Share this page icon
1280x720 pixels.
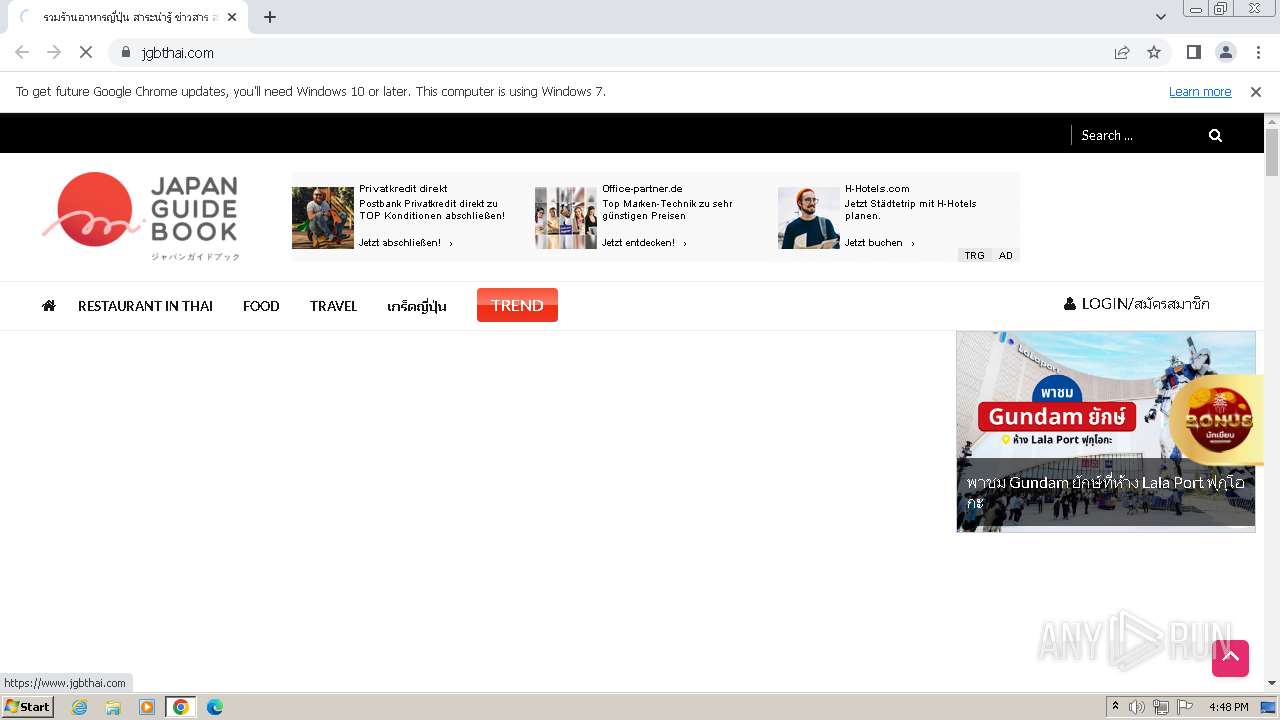tap(1122, 53)
